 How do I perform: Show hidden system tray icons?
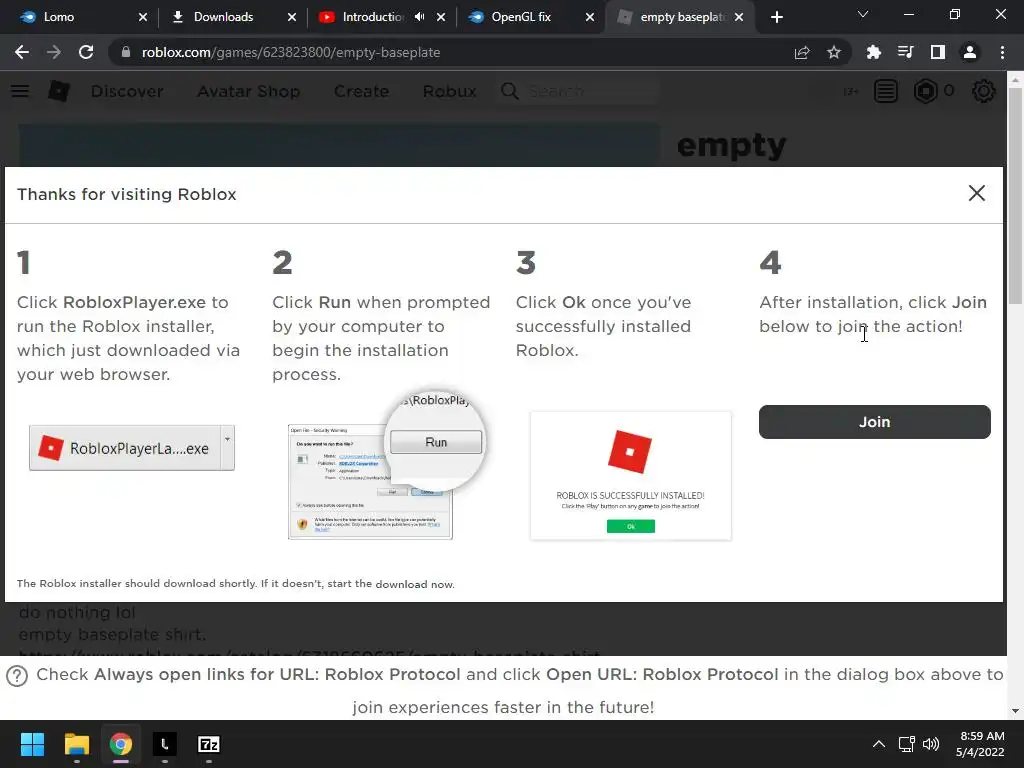(x=879, y=744)
